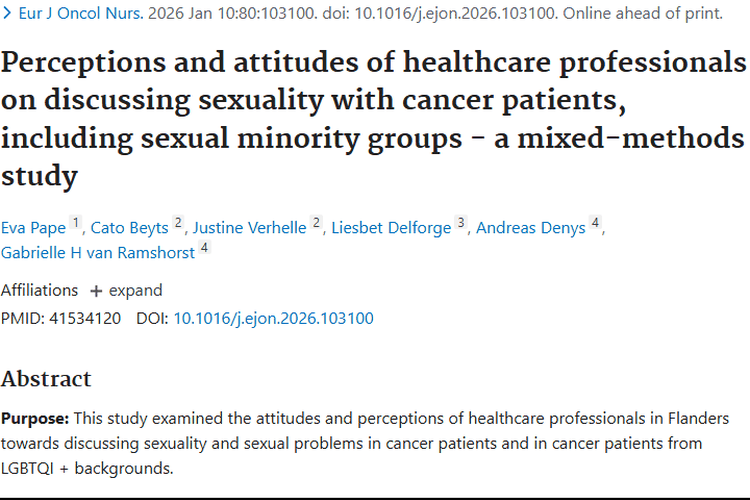The width and height of the screenshot is (750, 500).
Task: Open the DOI link 10.1016/j.ejon.2026.103100
Action: [273, 318]
